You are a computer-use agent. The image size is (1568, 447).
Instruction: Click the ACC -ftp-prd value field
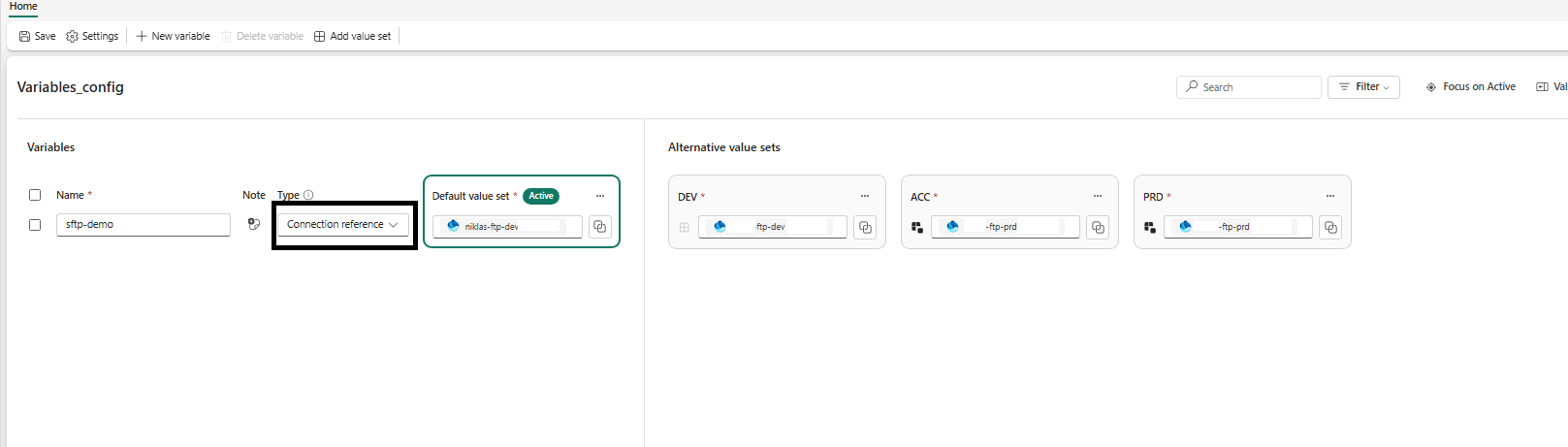(1006, 227)
